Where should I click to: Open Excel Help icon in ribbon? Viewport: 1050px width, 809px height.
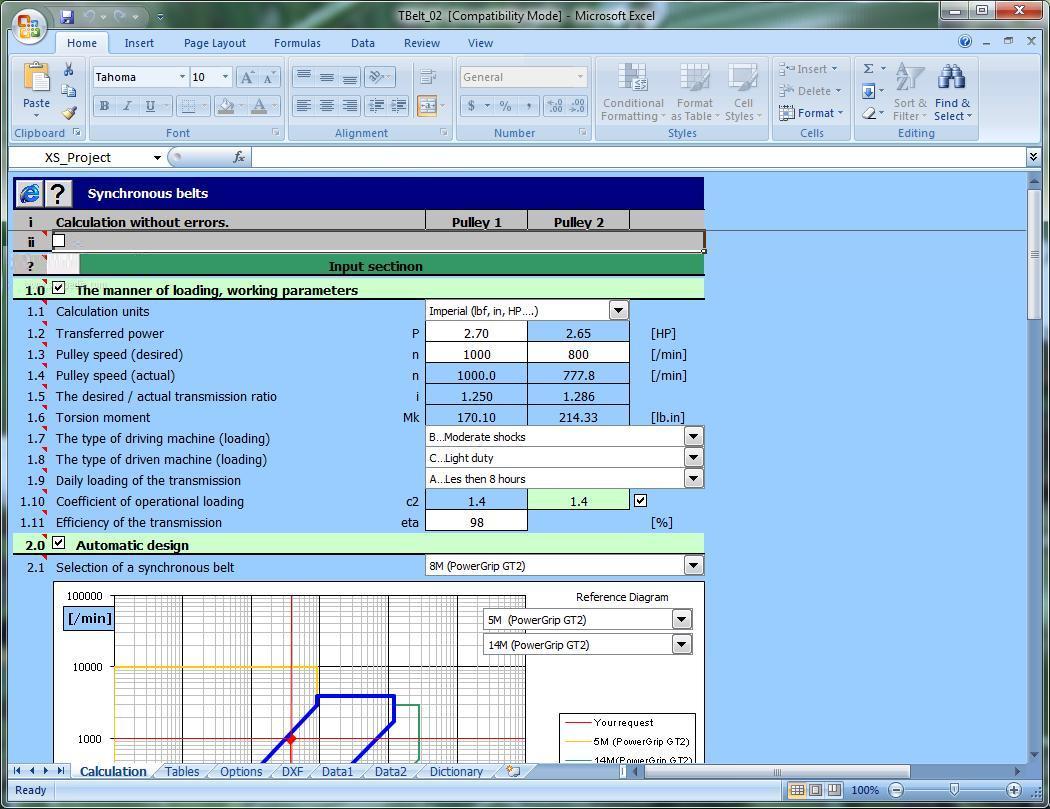click(x=965, y=42)
